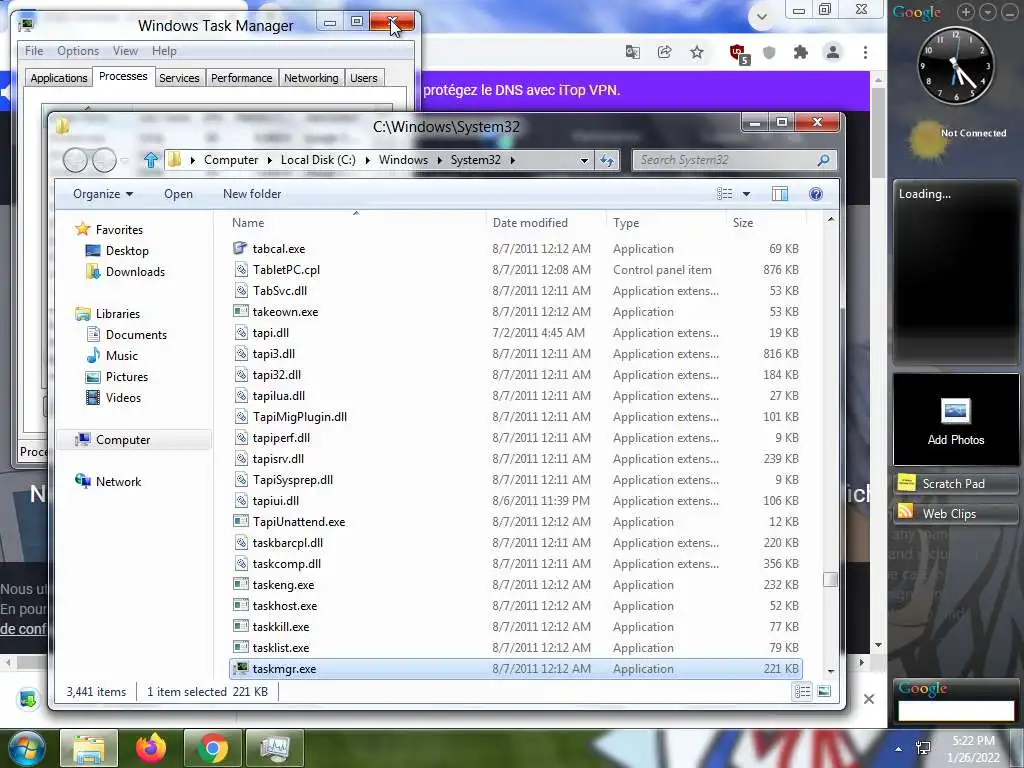Select taskeng.exe file icon
Screen dimensions: 1024x768
pyautogui.click(x=240, y=584)
